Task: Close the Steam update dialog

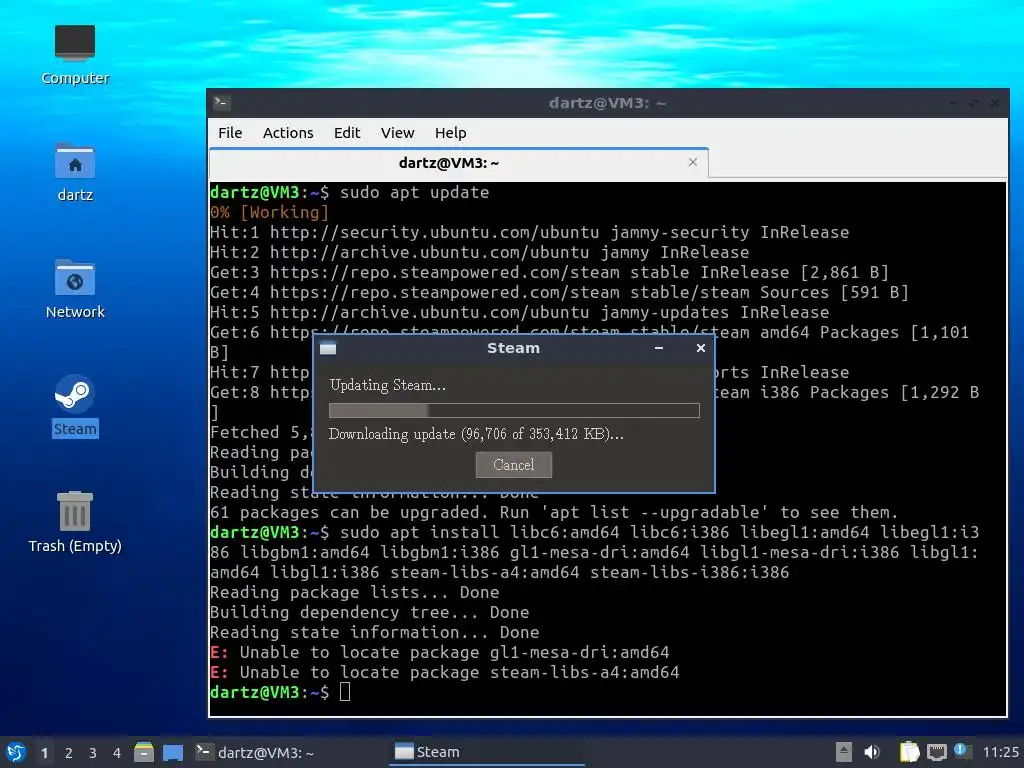Action: pyautogui.click(x=701, y=348)
